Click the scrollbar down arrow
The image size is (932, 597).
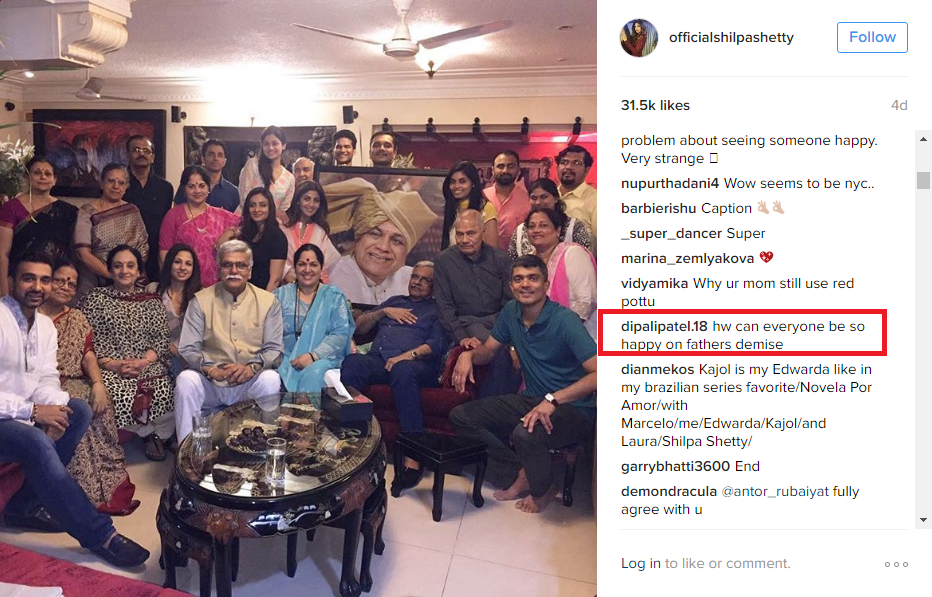[923, 520]
